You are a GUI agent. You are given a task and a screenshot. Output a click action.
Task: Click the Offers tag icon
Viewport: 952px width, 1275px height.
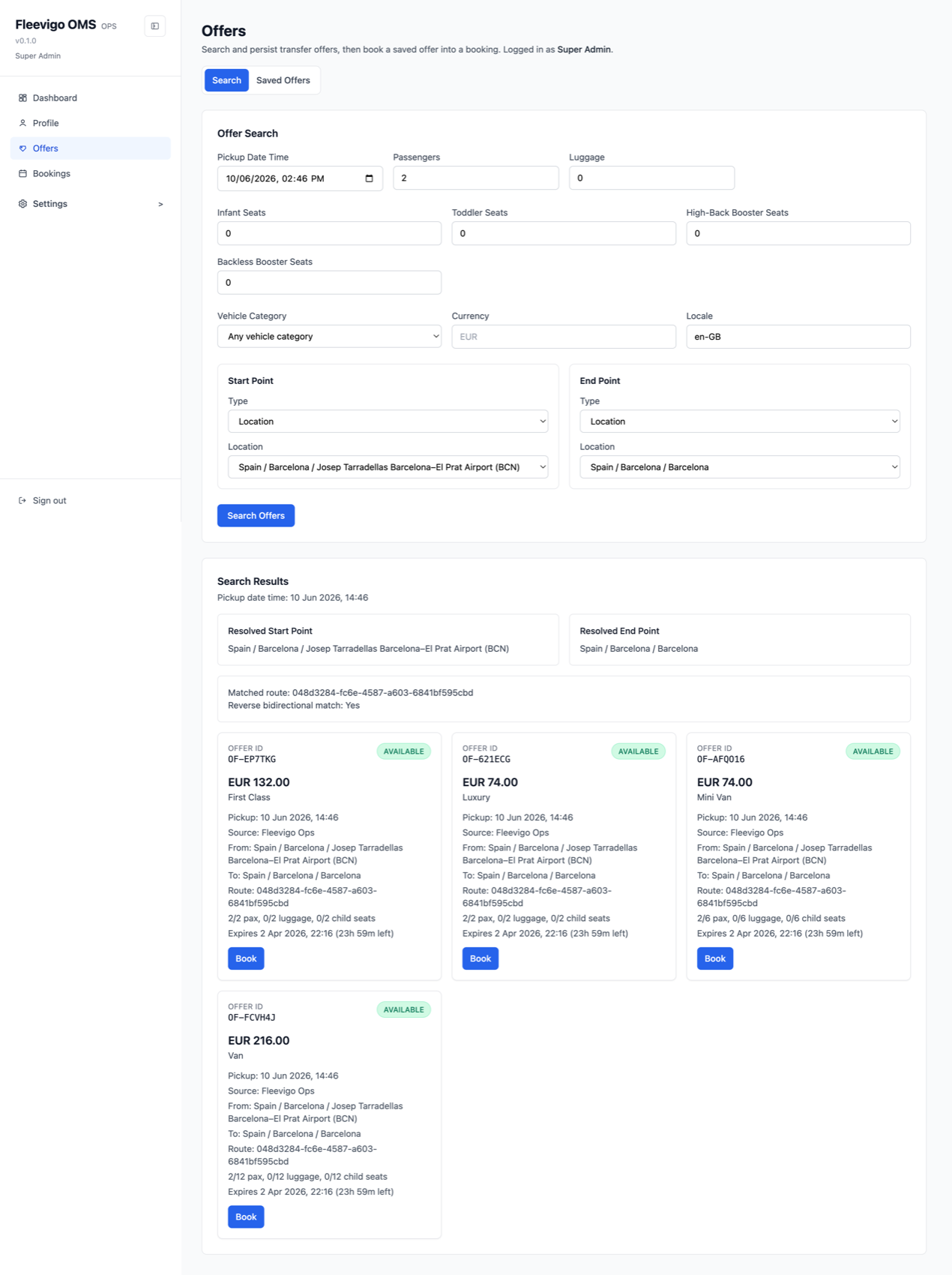[22, 148]
